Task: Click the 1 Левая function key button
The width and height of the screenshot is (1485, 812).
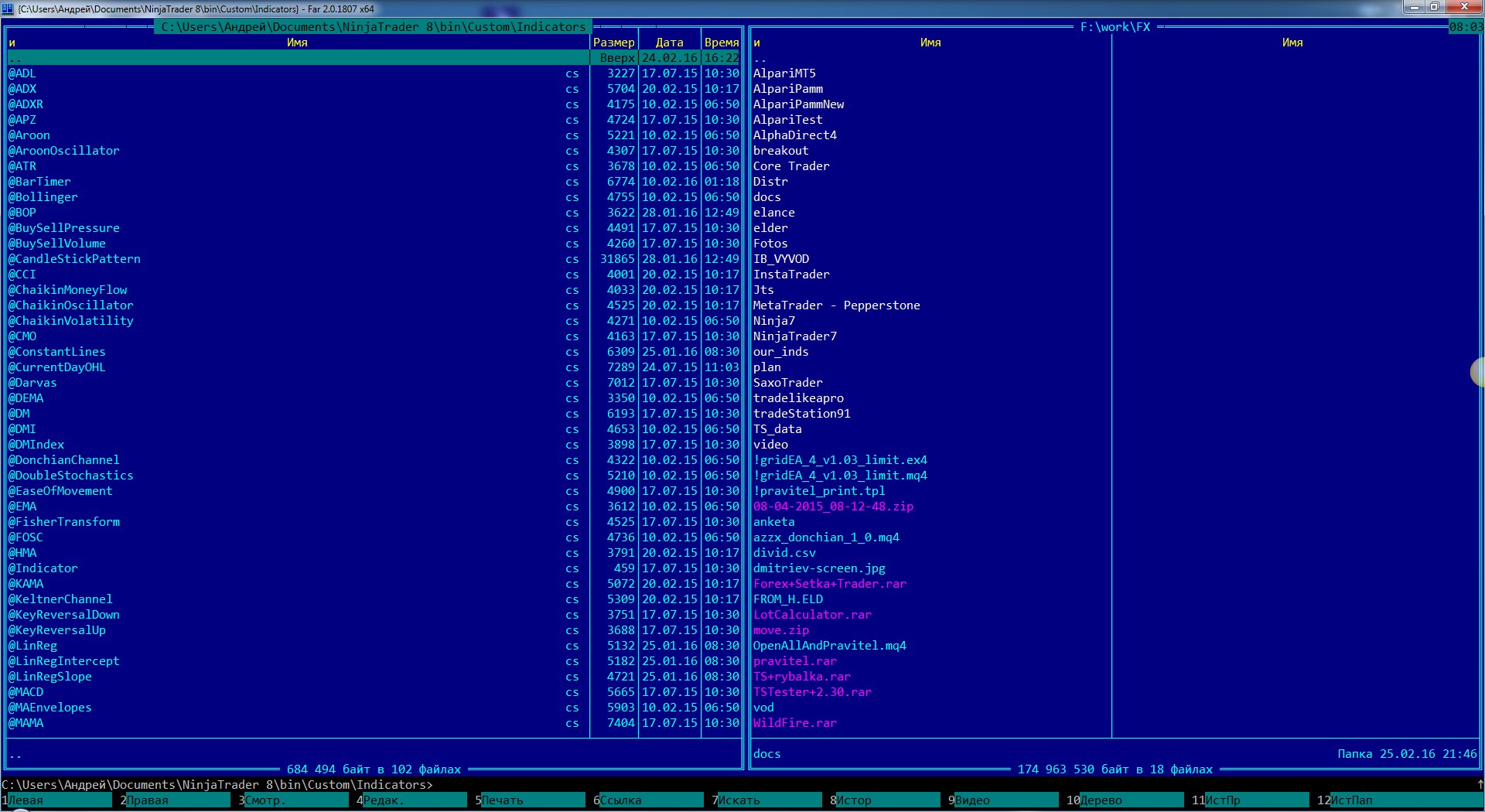Action: tap(57, 800)
